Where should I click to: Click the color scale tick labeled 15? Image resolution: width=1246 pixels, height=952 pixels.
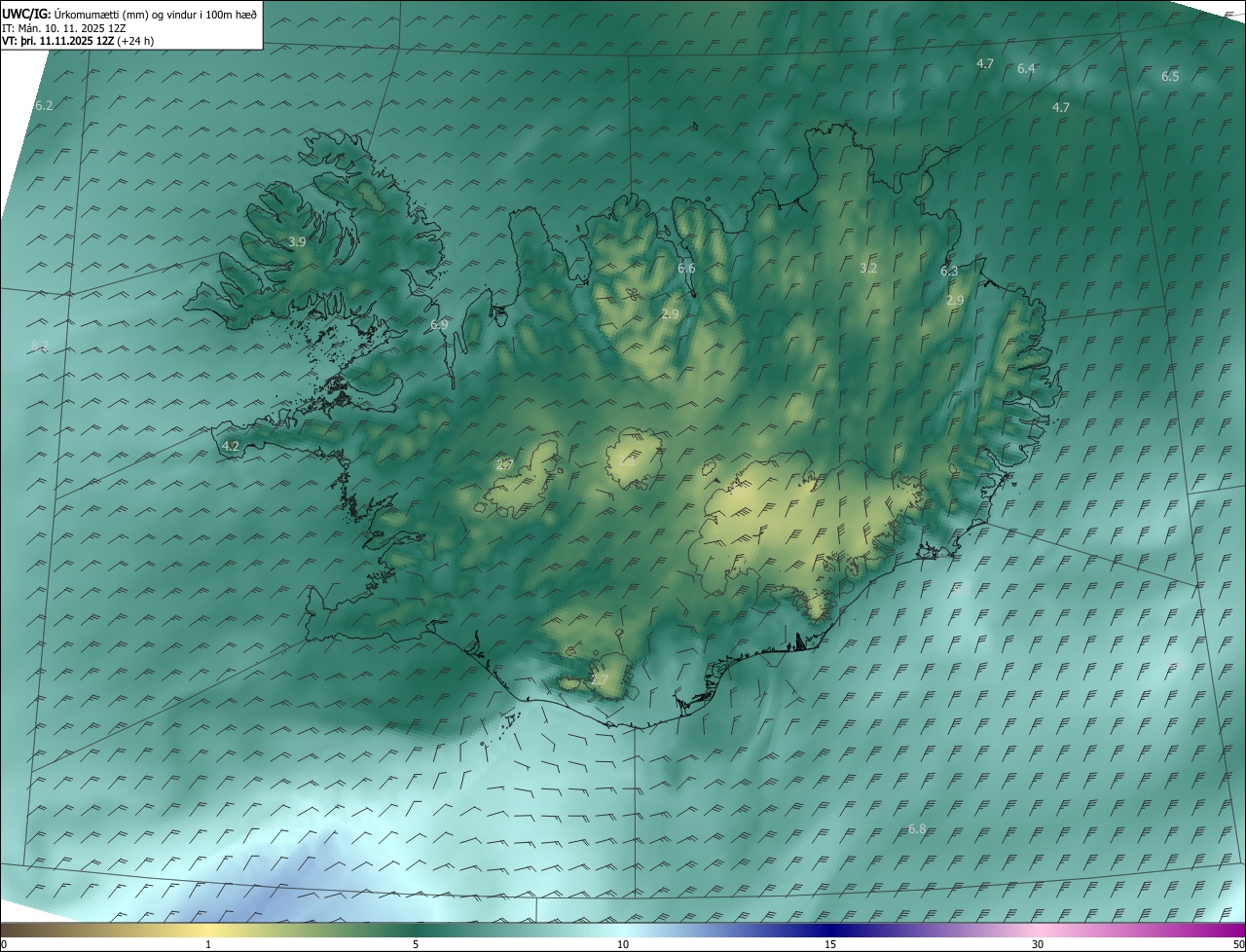830,944
